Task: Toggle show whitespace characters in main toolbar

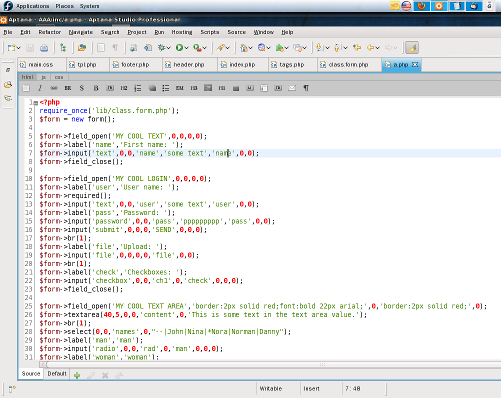Action: click(x=115, y=48)
